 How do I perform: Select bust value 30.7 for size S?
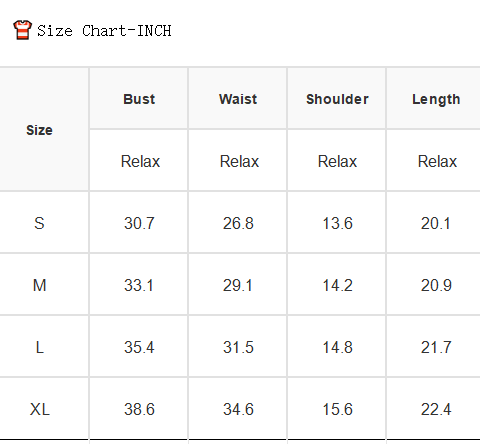pos(139,223)
